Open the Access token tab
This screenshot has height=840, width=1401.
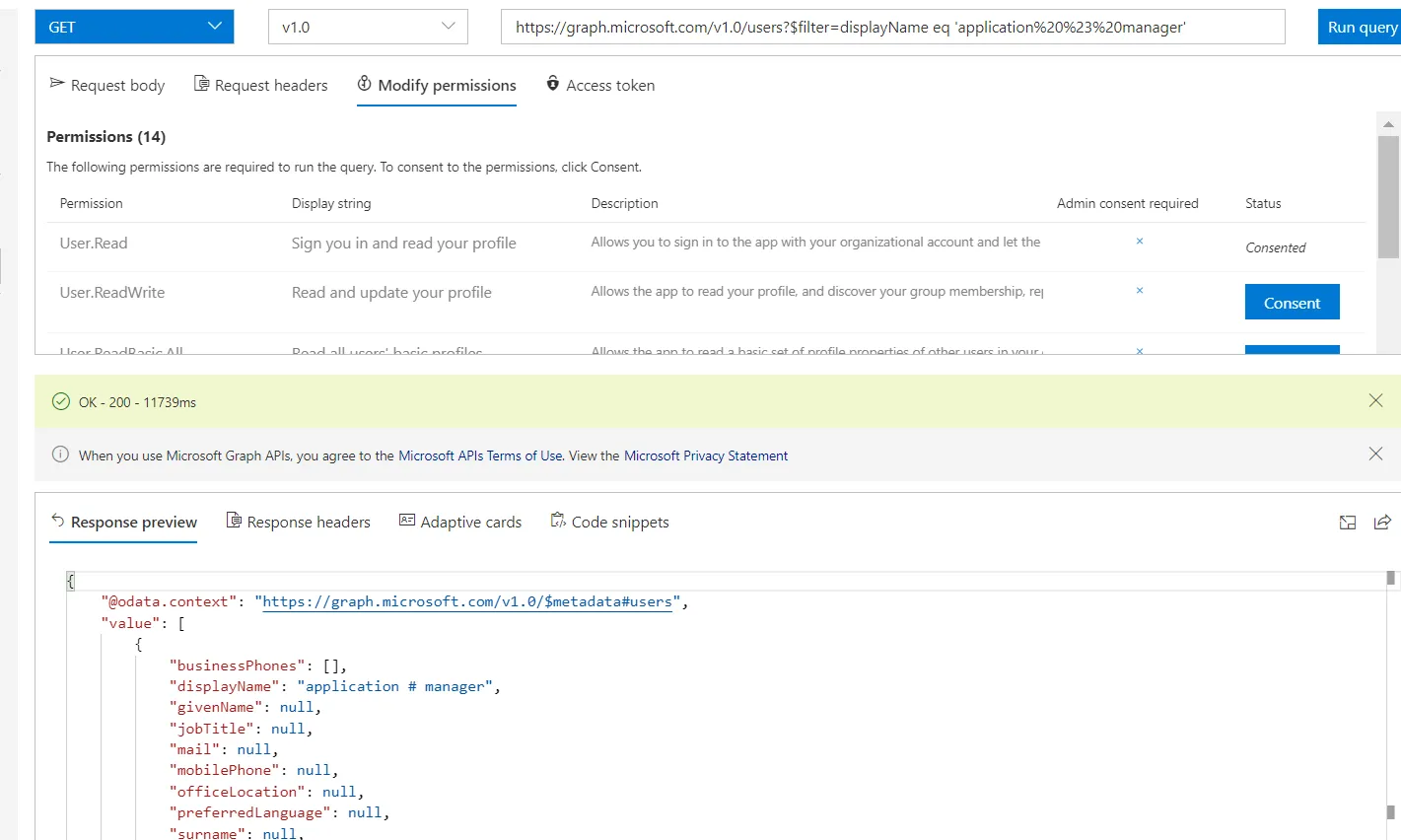600,86
